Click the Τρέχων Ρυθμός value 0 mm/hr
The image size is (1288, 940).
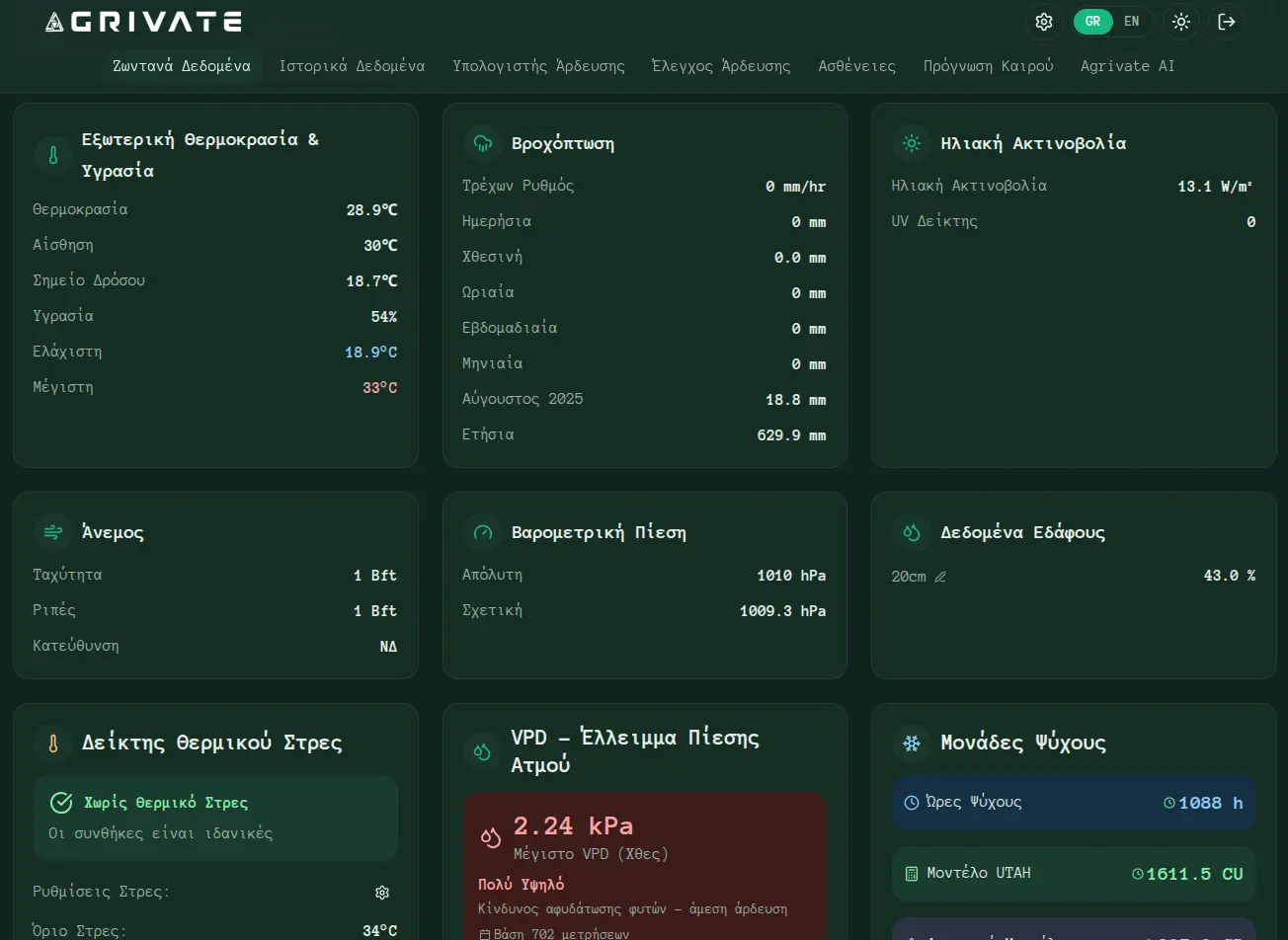pos(796,187)
